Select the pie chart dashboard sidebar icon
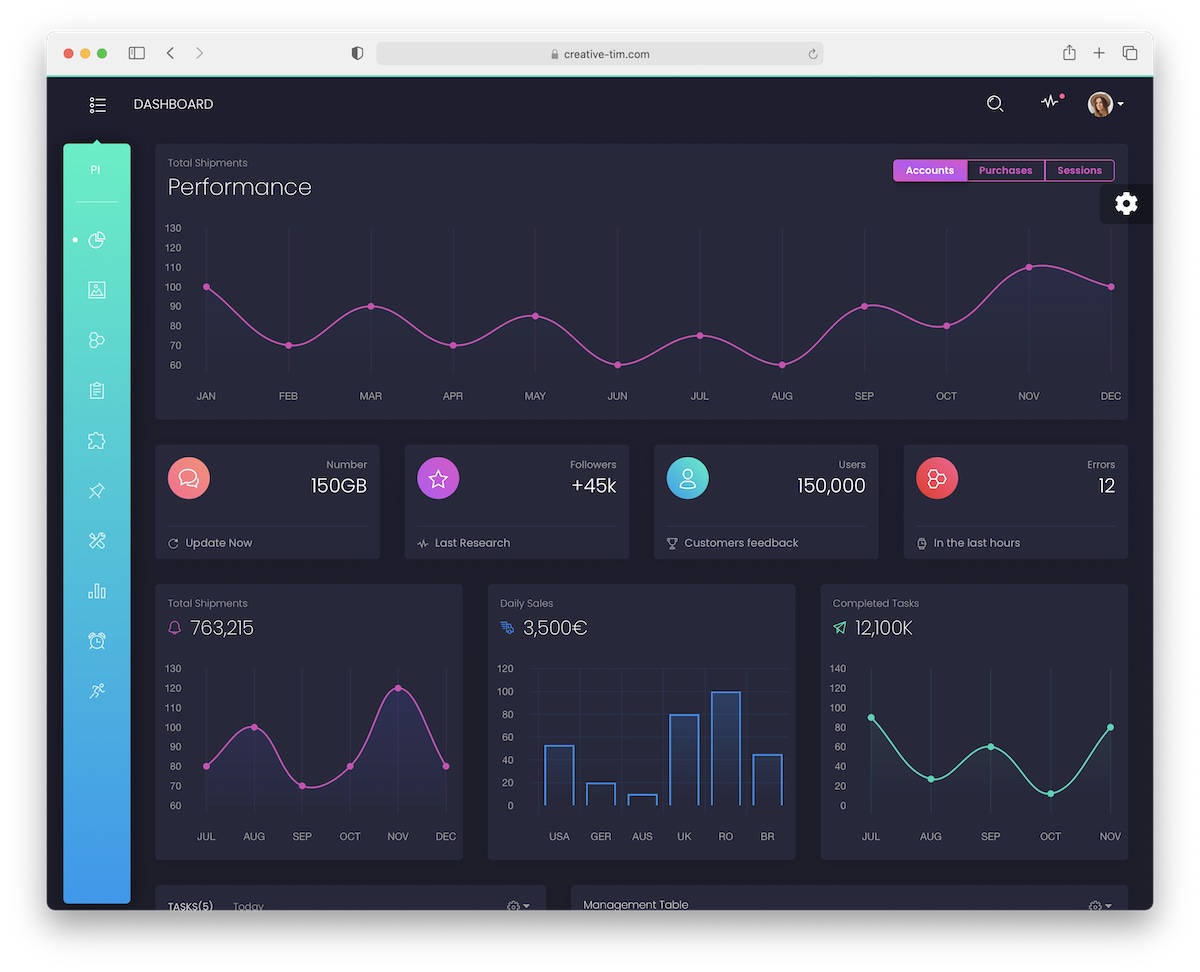This screenshot has width=1200, height=972. click(x=97, y=240)
